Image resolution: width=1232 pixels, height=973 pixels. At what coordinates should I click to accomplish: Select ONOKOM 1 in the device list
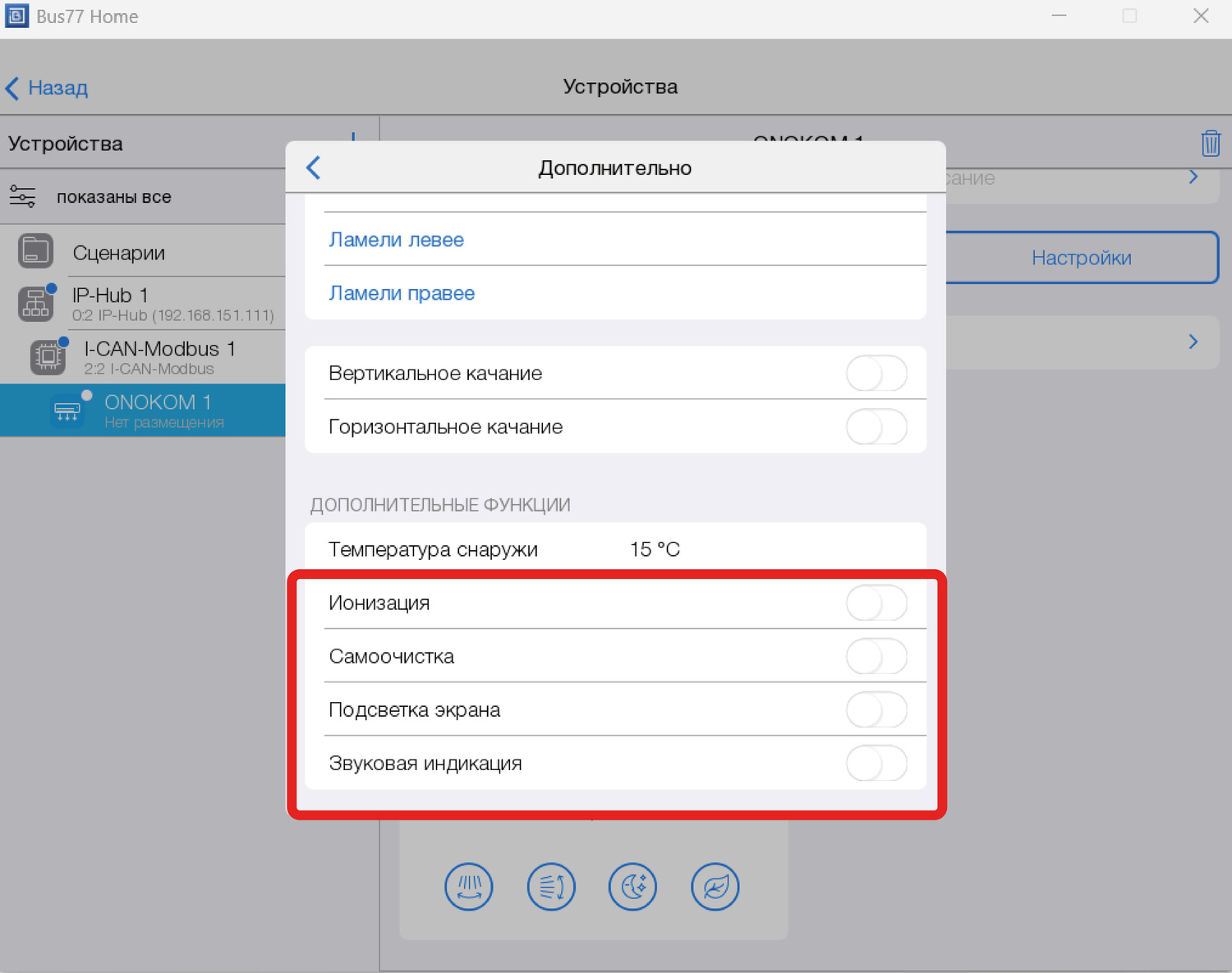pos(156,410)
